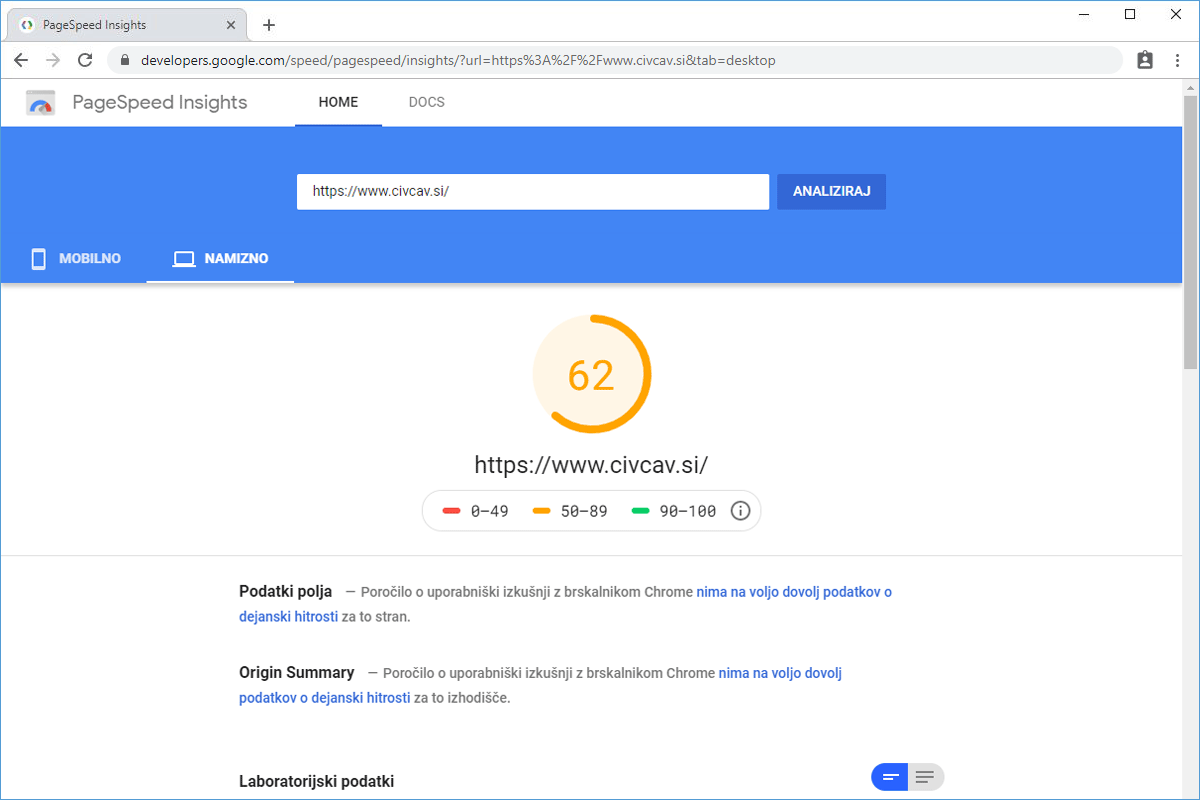Select the PageSpeed Insights browser tab

pyautogui.click(x=125, y=25)
